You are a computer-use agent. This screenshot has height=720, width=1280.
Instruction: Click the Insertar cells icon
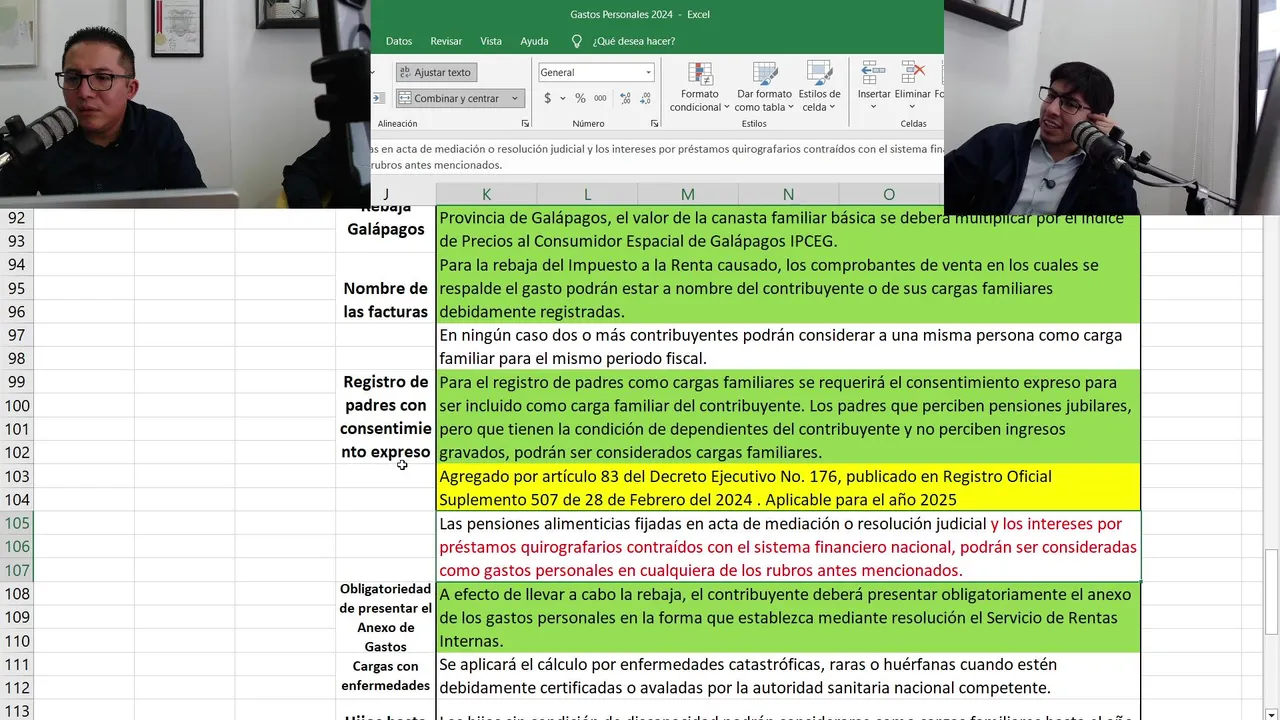(873, 73)
